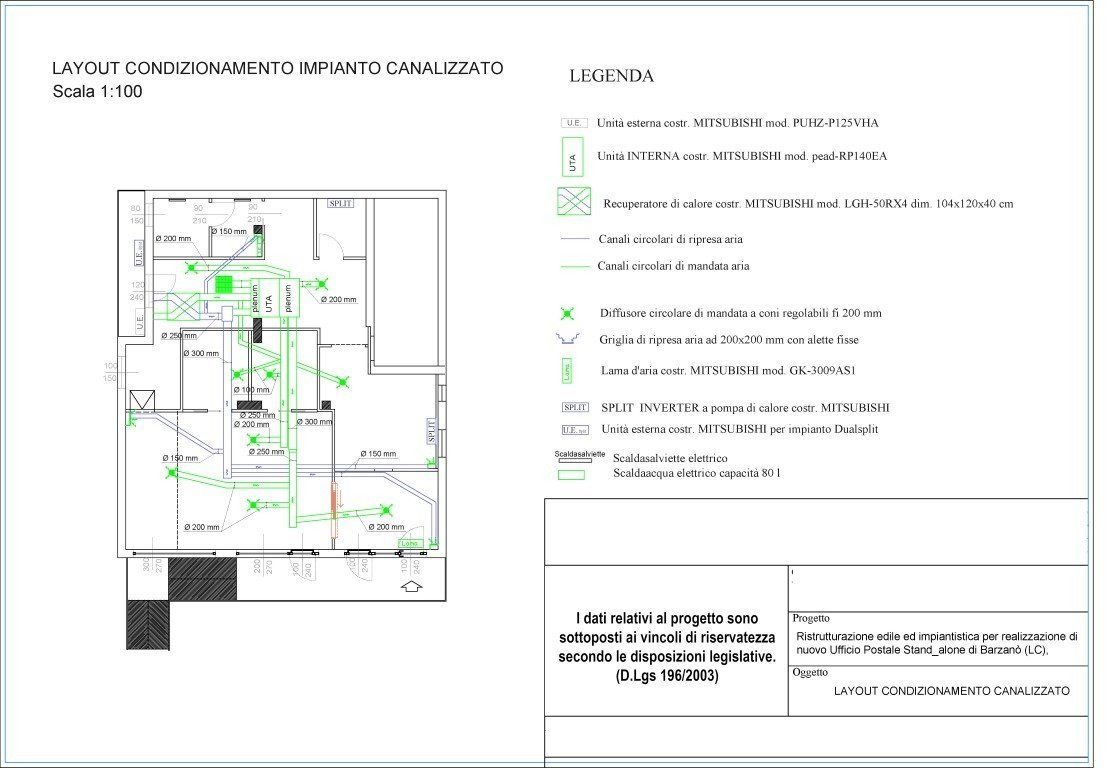Click the return air grille symbol in the legend
This screenshot has height=768, width=1115.
[568, 339]
